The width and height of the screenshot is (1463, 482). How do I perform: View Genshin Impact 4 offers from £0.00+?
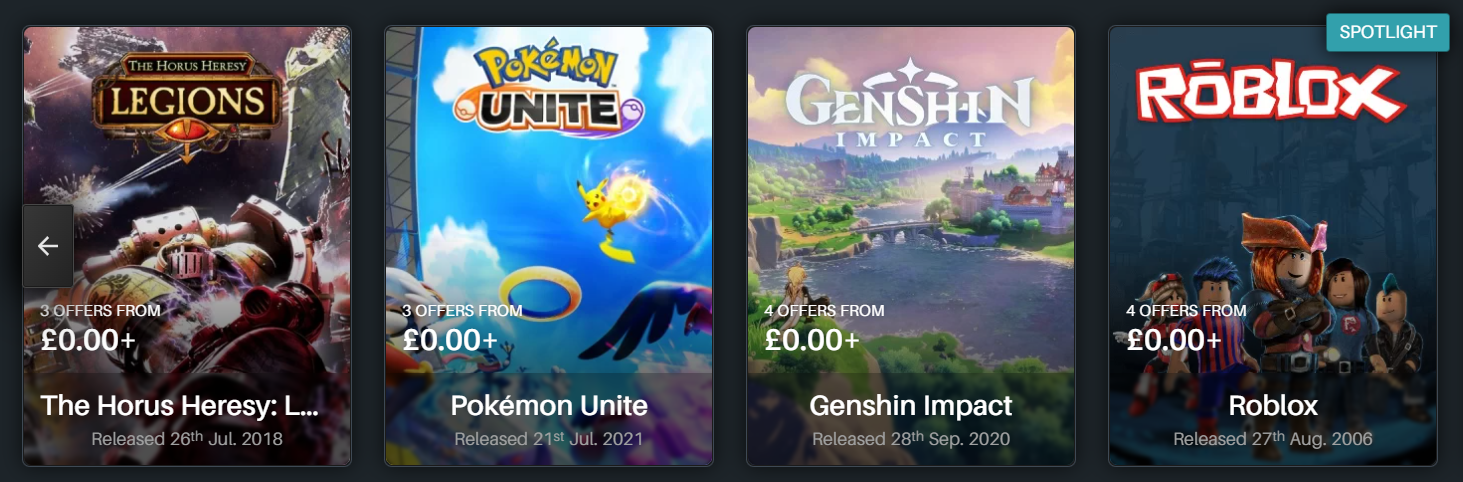pos(824,328)
